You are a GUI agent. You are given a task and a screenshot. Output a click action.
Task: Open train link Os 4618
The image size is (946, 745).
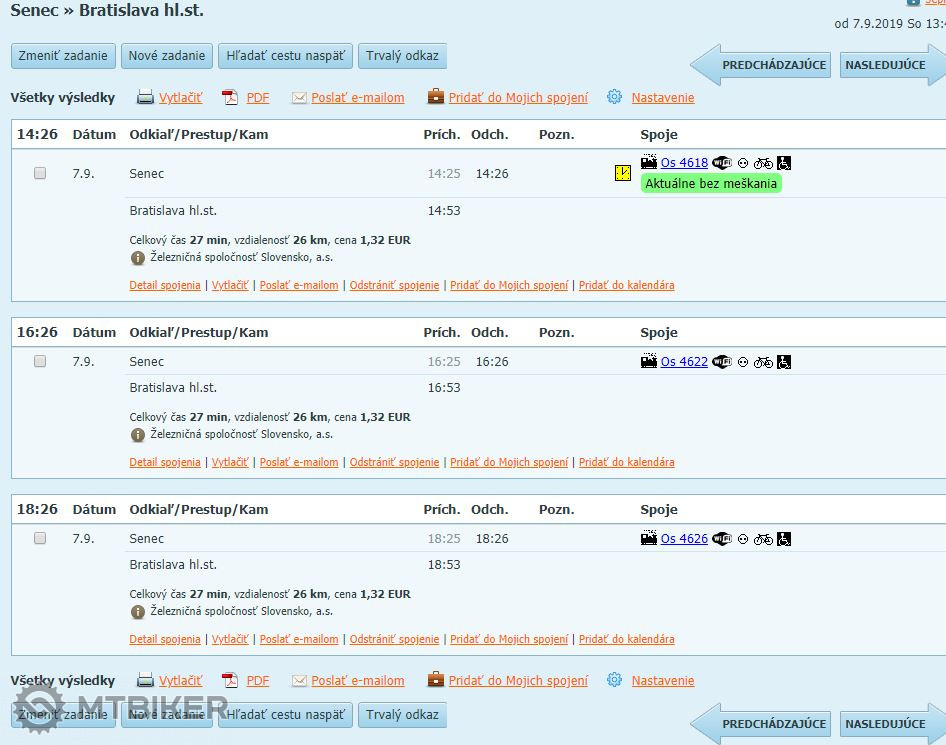[684, 163]
